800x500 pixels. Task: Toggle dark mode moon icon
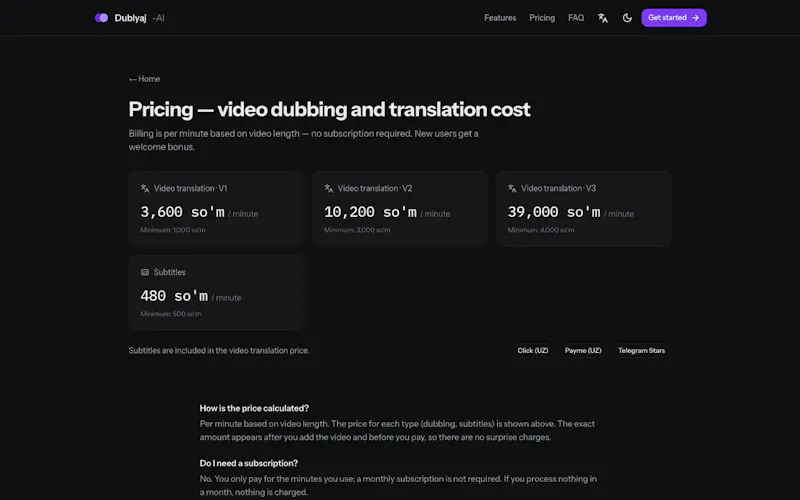pos(627,18)
